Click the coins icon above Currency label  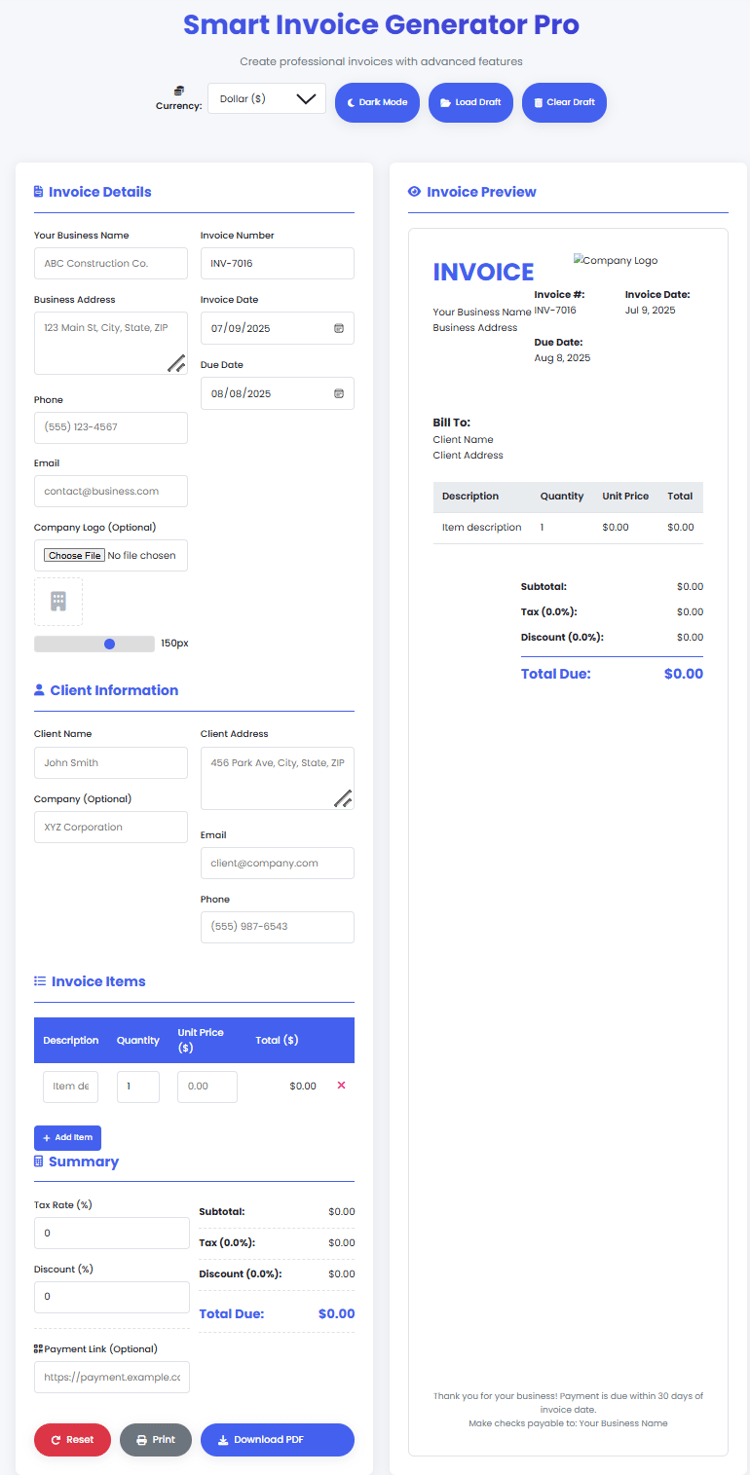(179, 91)
